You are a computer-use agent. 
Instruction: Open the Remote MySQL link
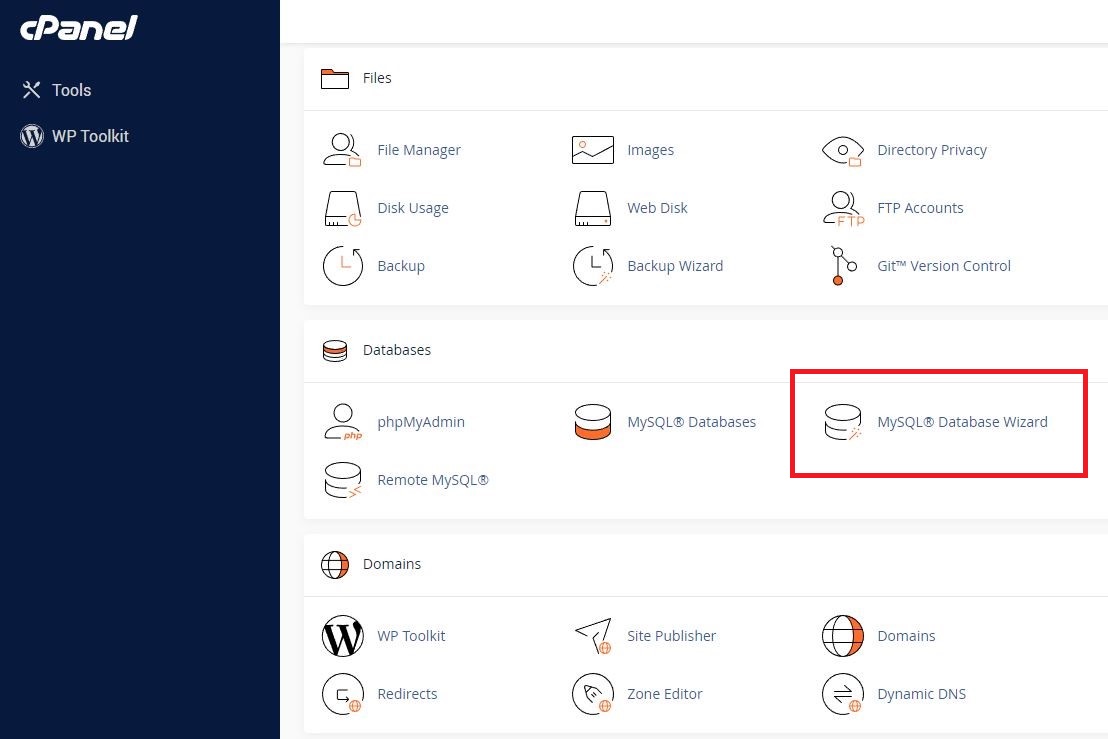[x=433, y=480]
